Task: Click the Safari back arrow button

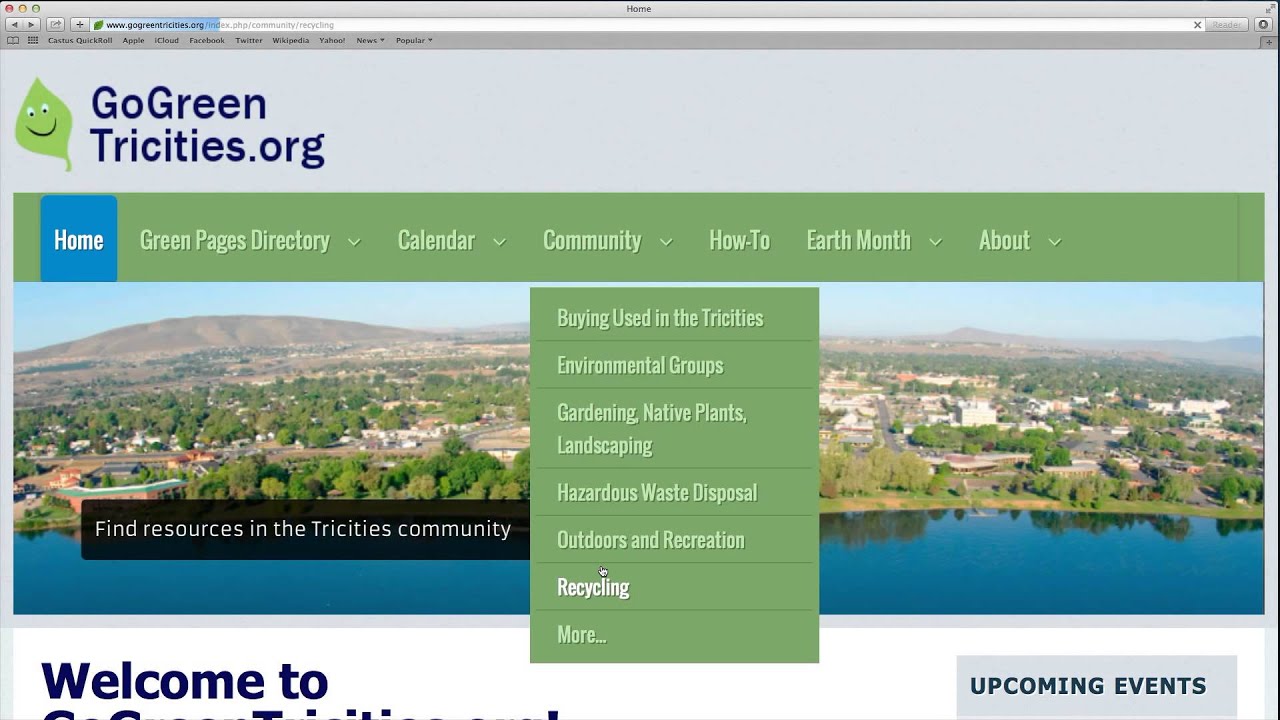Action: (14, 24)
